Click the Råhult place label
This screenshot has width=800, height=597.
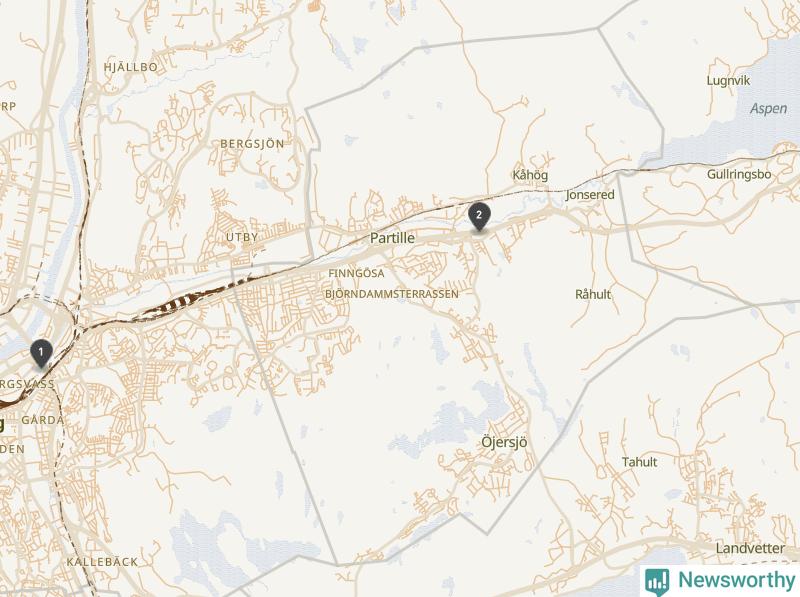pyautogui.click(x=593, y=294)
